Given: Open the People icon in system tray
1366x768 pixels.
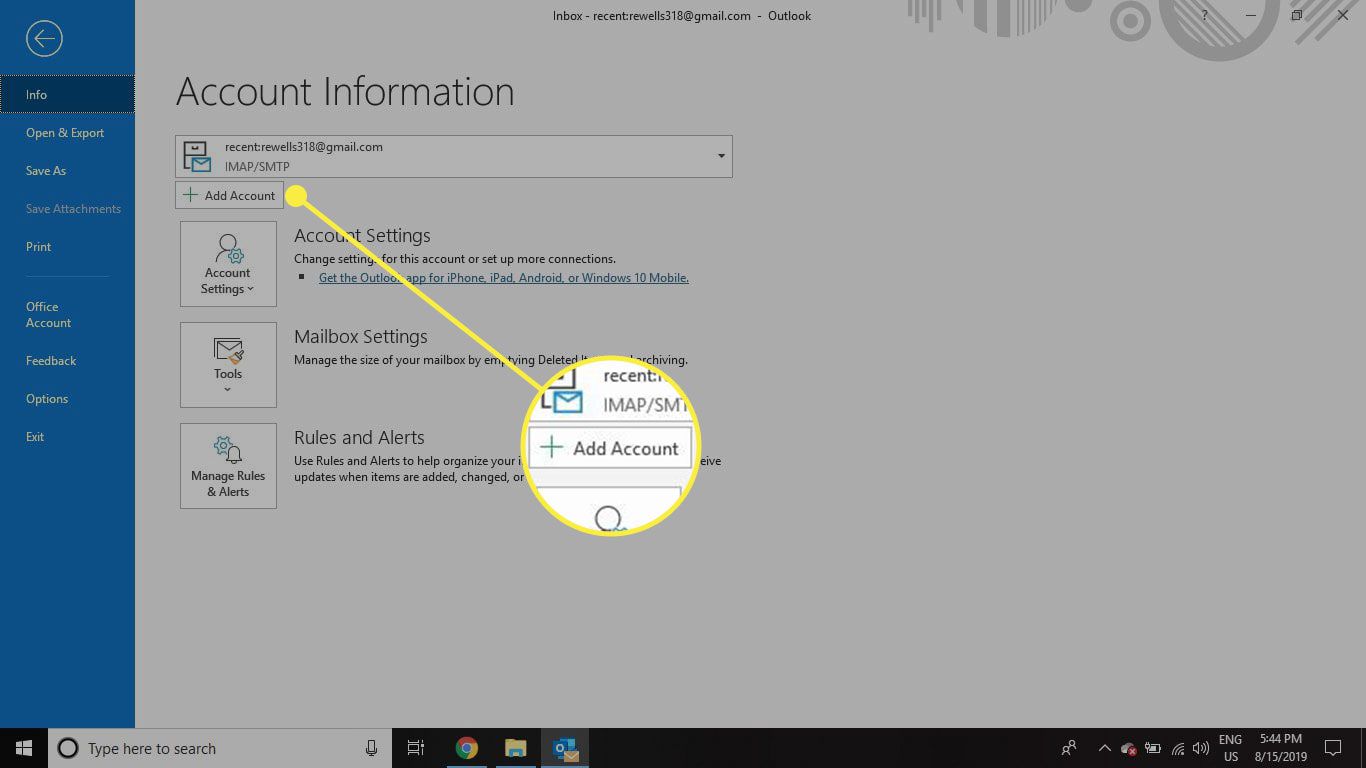Looking at the screenshot, I should pyautogui.click(x=1069, y=748).
